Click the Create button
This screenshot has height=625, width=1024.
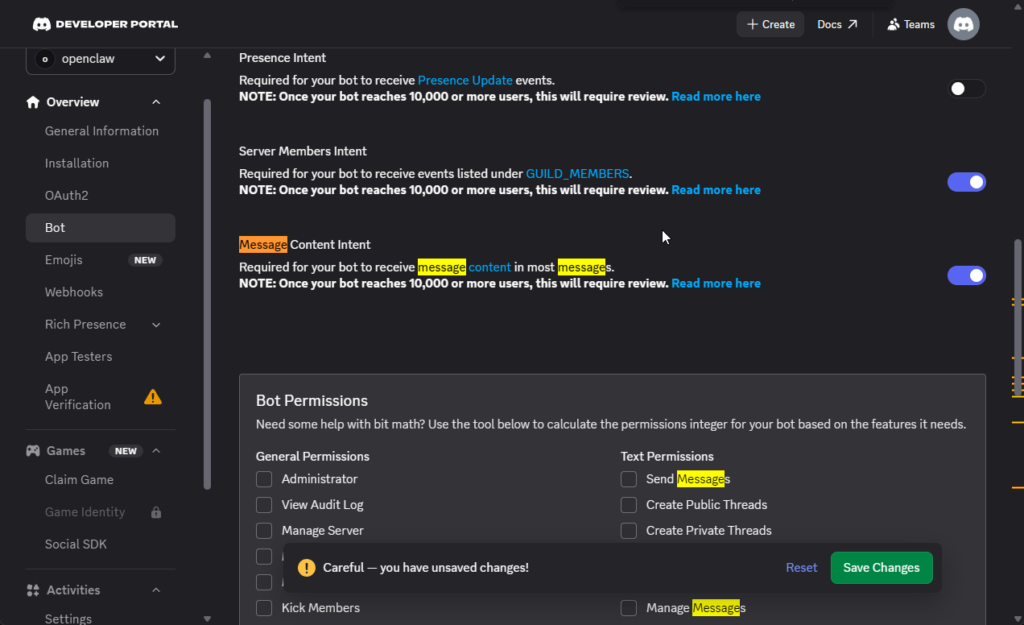[771, 24]
